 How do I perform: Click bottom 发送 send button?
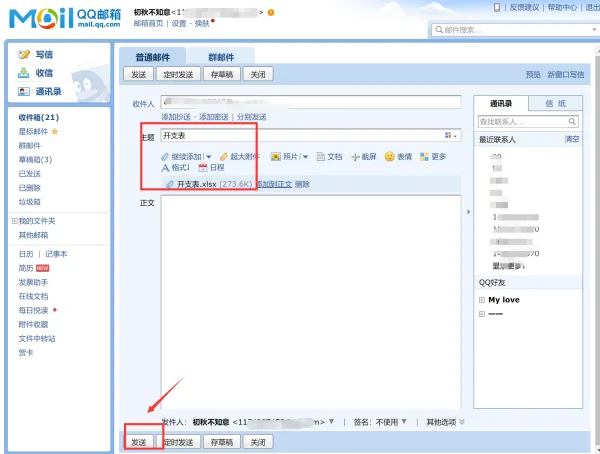point(139,442)
